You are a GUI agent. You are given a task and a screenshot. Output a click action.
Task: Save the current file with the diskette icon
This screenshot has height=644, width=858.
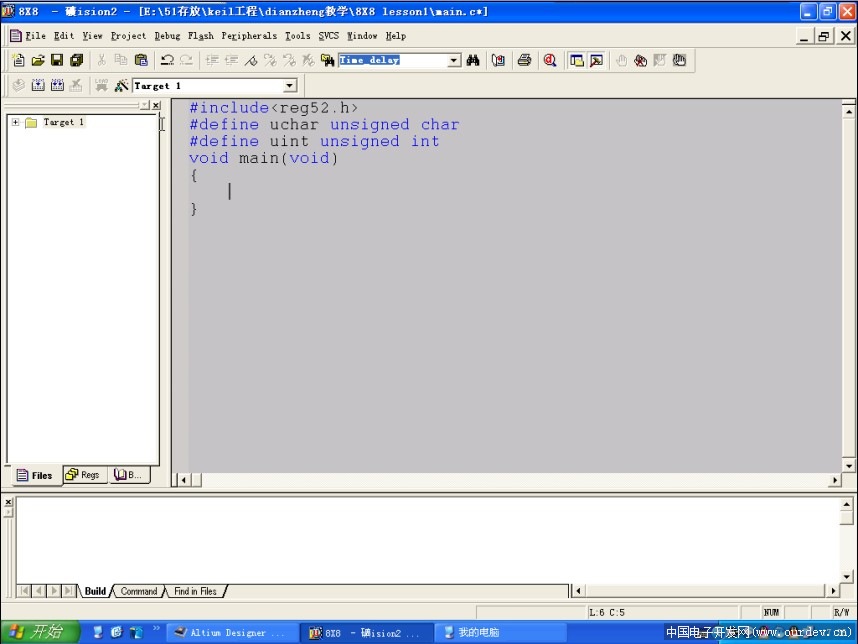pos(57,60)
